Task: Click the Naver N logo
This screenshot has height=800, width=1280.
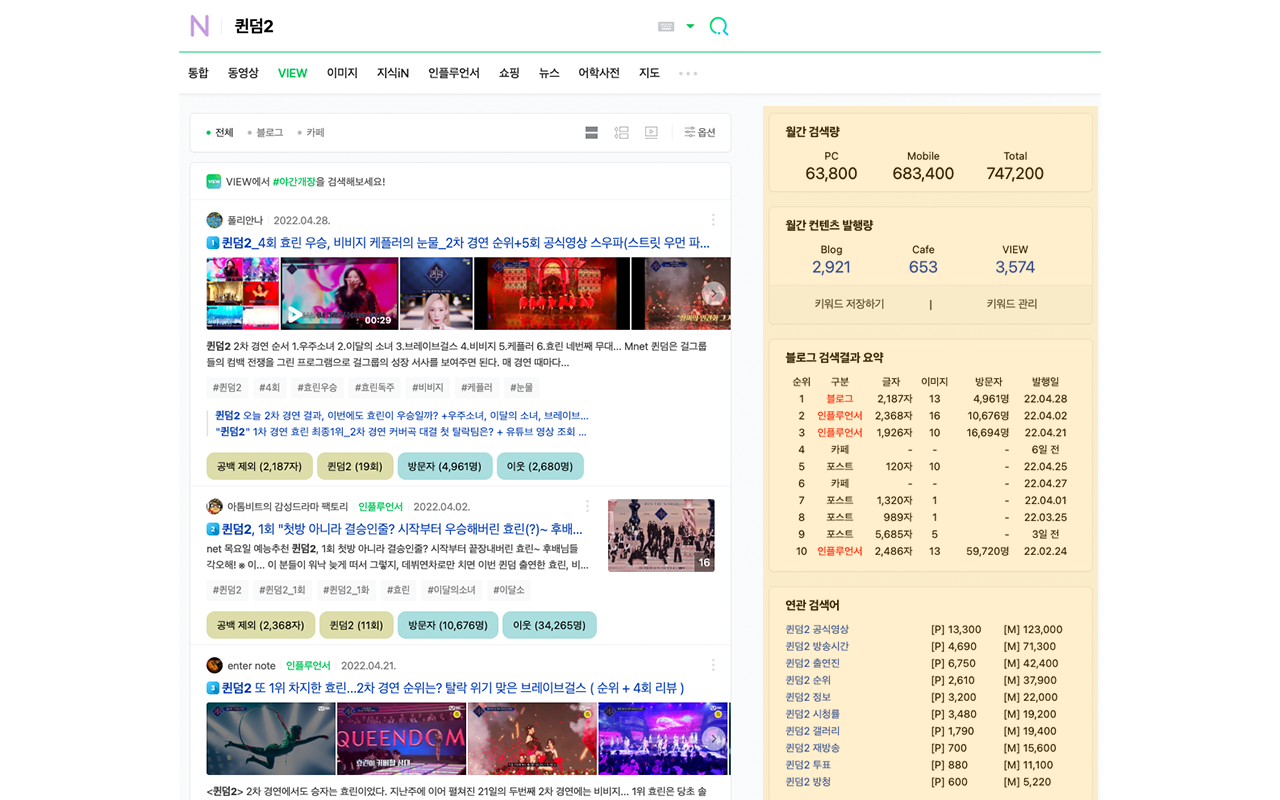Action: coord(200,26)
